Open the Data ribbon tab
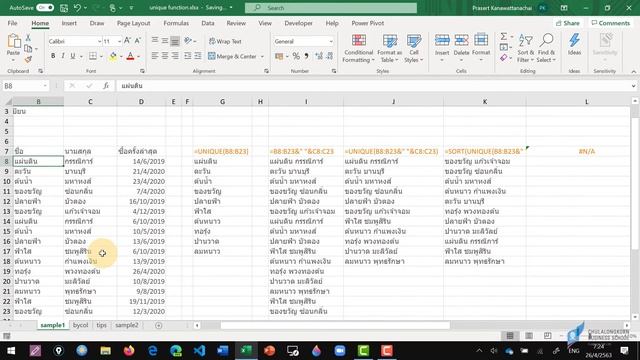 tap(207, 23)
